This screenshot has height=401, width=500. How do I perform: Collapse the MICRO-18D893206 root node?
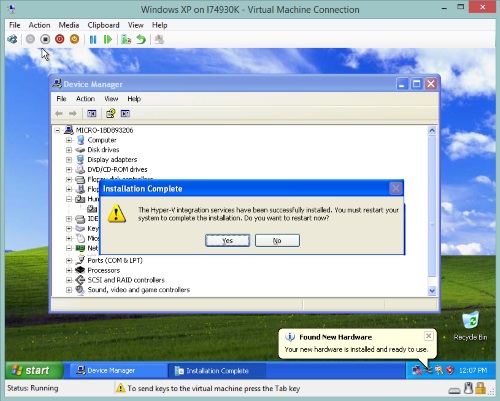click(58, 130)
